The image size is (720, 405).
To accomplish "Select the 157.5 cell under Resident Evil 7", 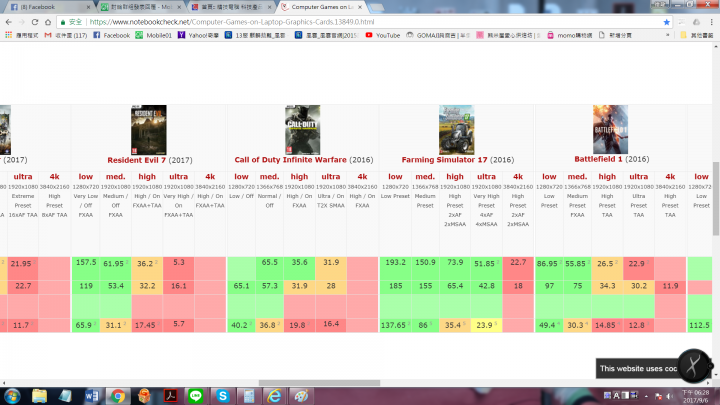I will [86, 268].
